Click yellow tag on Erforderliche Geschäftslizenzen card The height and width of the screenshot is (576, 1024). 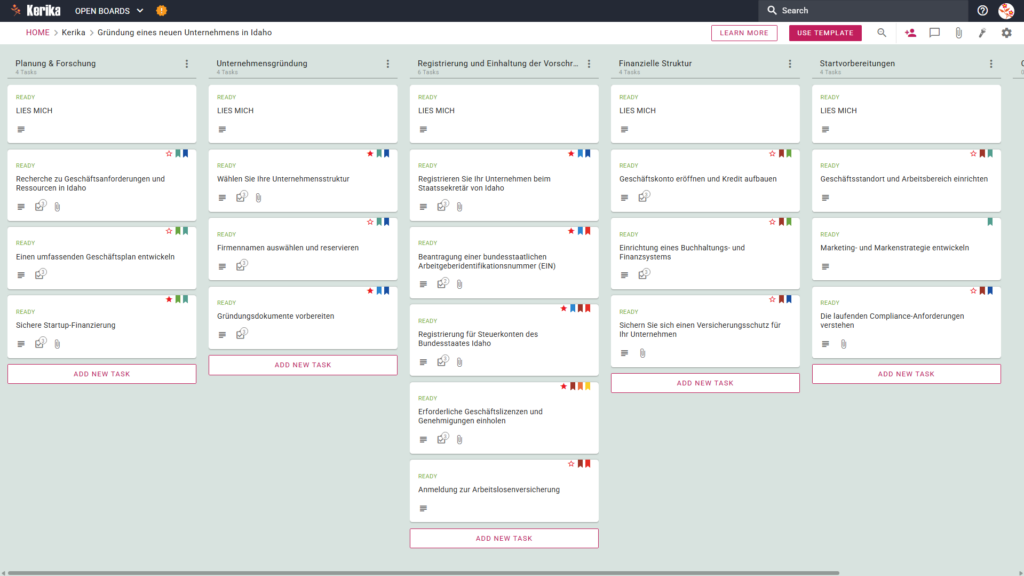pyautogui.click(x=588, y=386)
